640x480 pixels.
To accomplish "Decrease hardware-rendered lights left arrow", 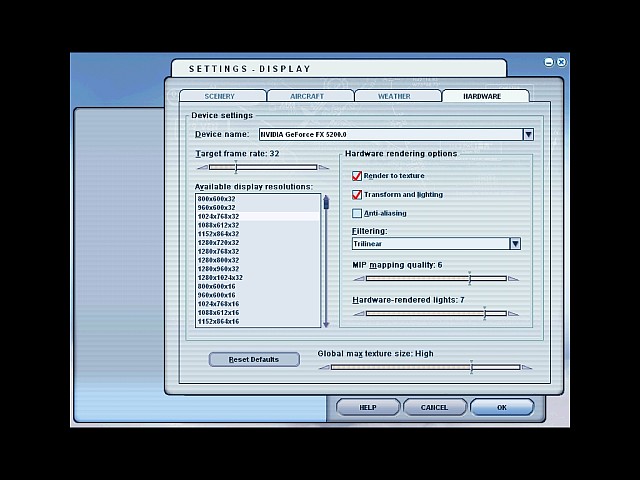I will pyautogui.click(x=359, y=313).
